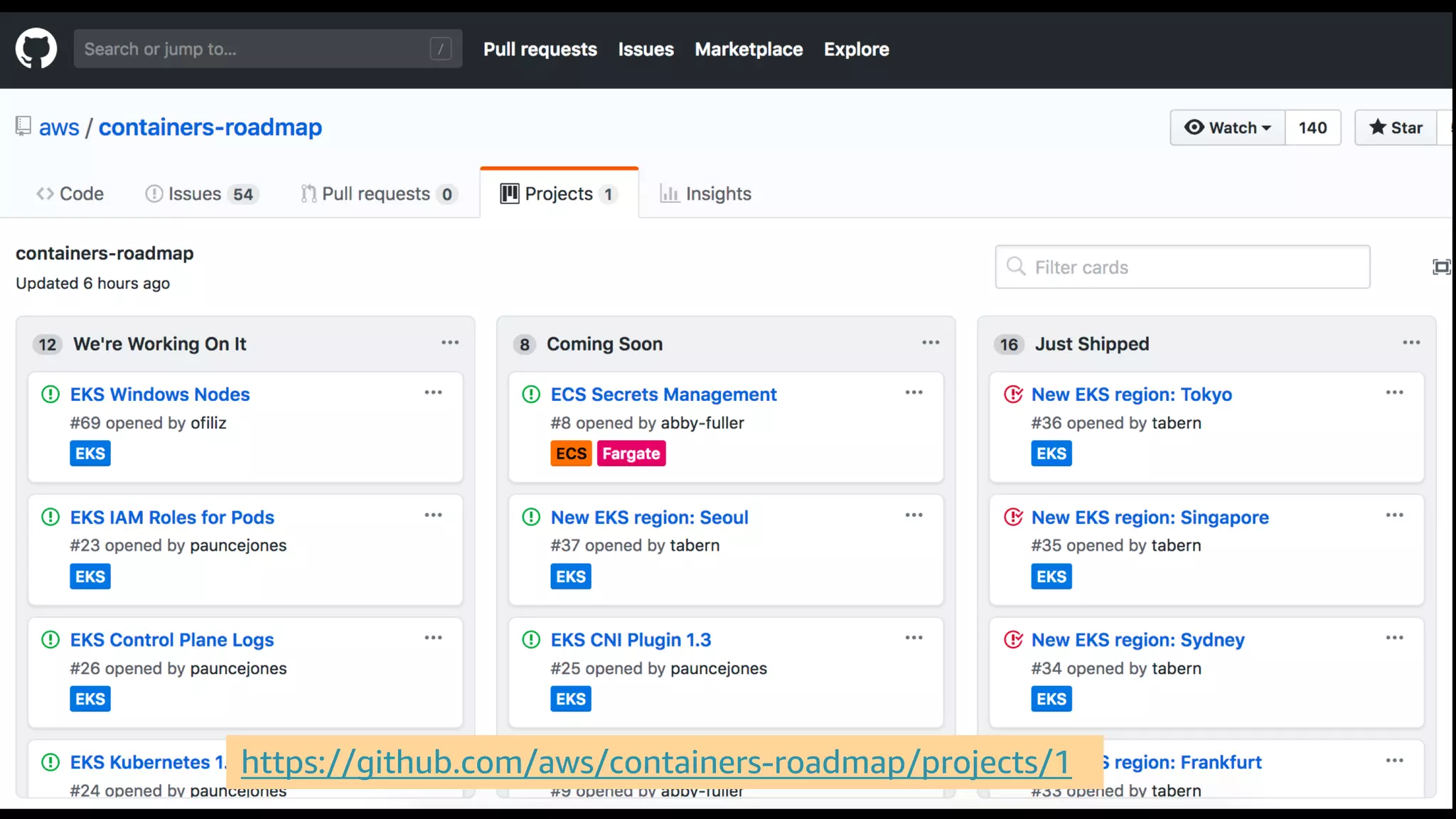Open card menu for New EKS region: Sydney
This screenshot has height=819, width=1456.
[x=1394, y=638]
